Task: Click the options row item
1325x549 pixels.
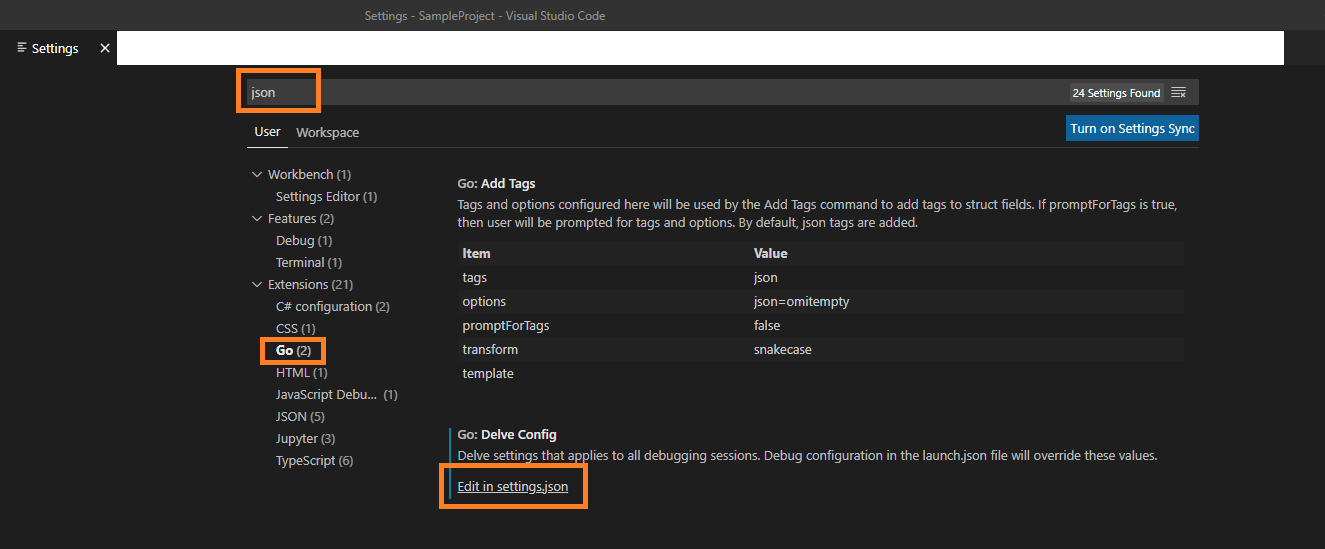Action: coord(484,302)
